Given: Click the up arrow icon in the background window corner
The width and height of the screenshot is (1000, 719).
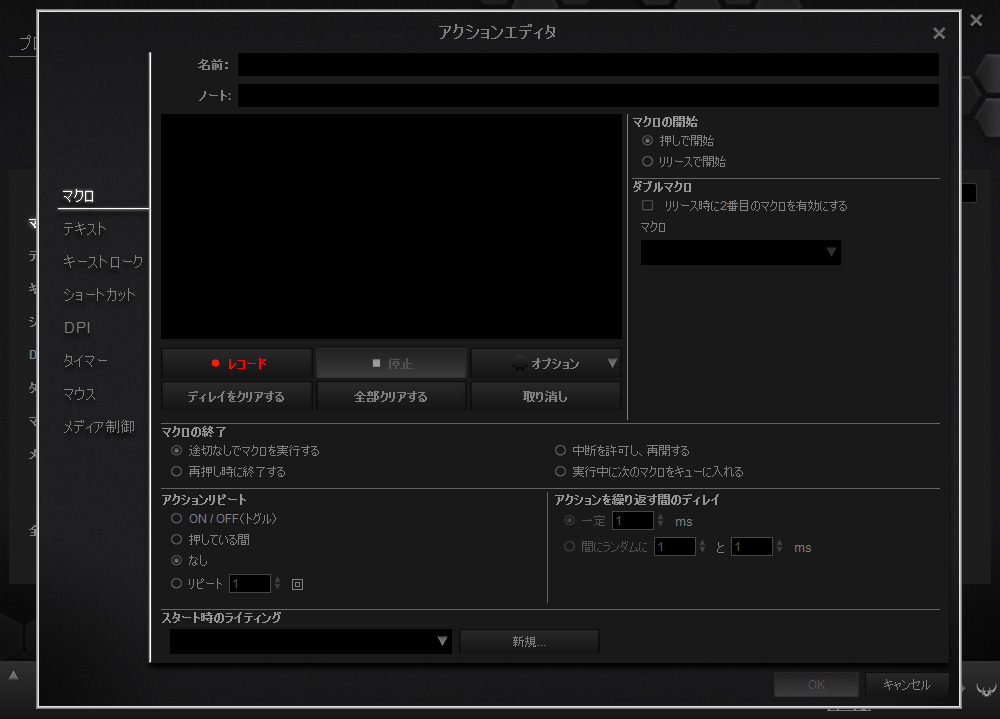Looking at the screenshot, I should click(13, 675).
